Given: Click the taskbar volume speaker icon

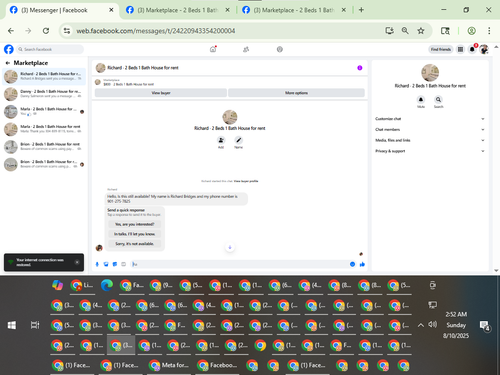Looking at the screenshot, I should tap(433, 324).
